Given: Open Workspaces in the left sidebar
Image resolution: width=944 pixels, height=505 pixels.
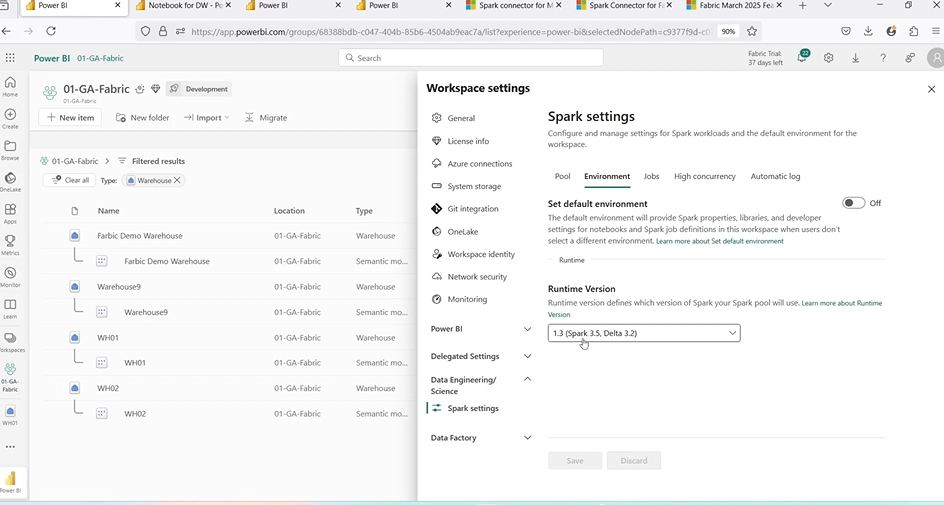Looking at the screenshot, I should 10,342.
